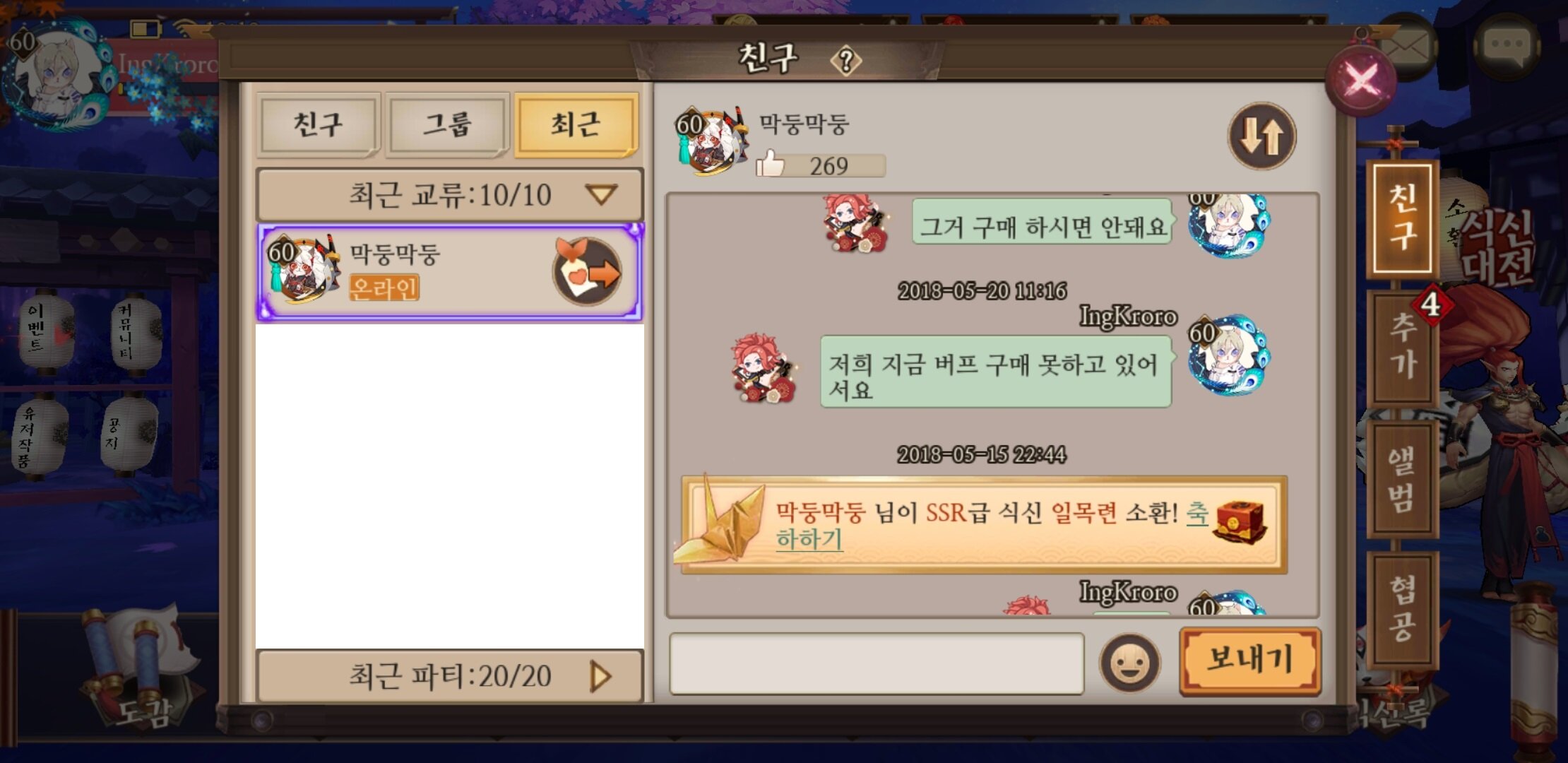Screen dimensions: 1568x763
Task: Click the thumbs-up like icon
Action: [x=770, y=164]
